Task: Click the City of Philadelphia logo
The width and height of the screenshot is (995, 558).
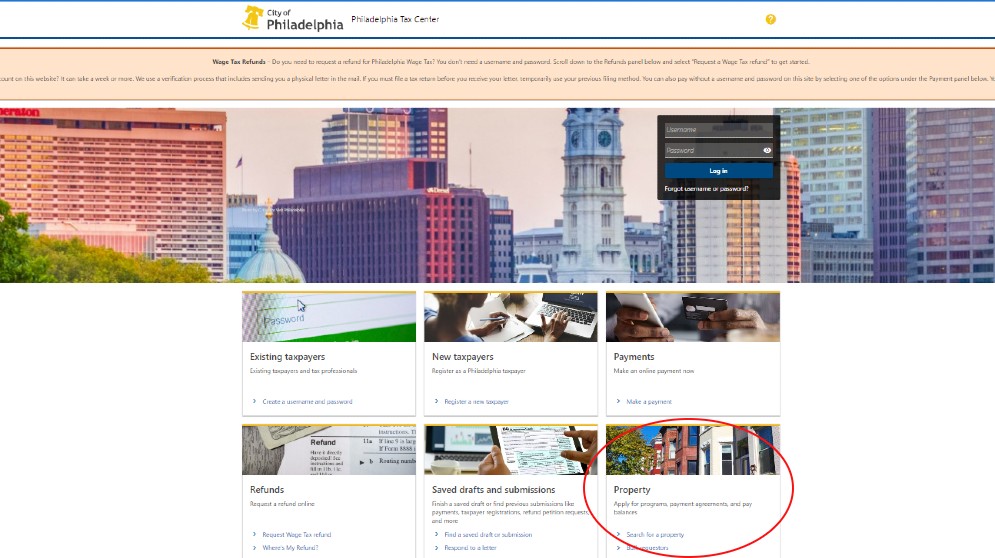Action: (293, 19)
